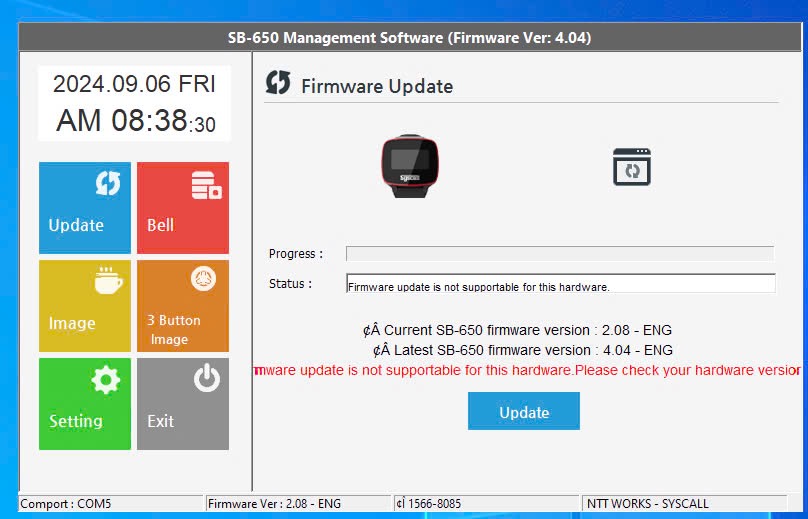This screenshot has height=519, width=808.
Task: Click the date 2024.09.06 FRI display
Action: click(x=134, y=84)
